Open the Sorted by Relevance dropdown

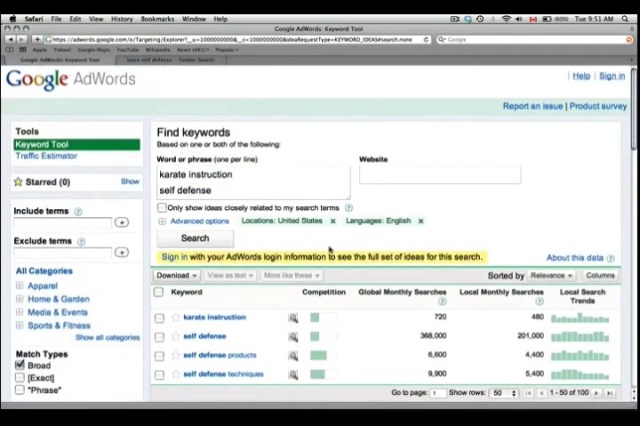pyautogui.click(x=551, y=276)
